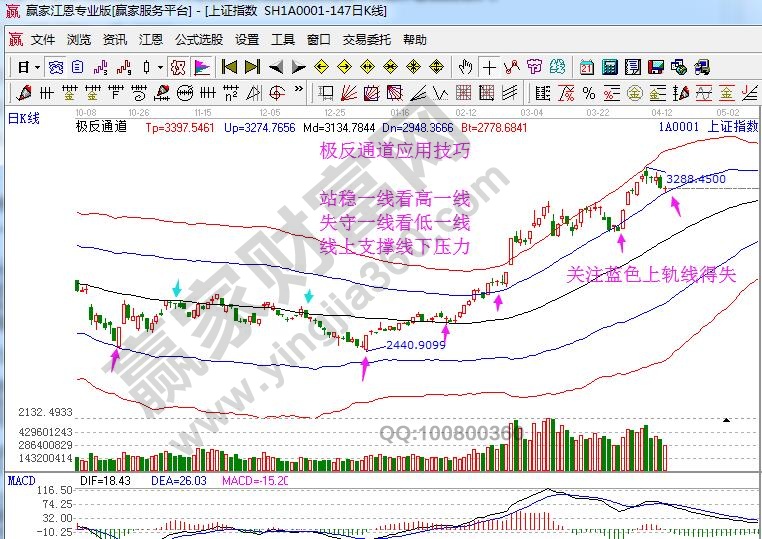Screen dimensions: 762x539
Task: Open the candlestick chart type dropdown arrow
Action: (160, 67)
